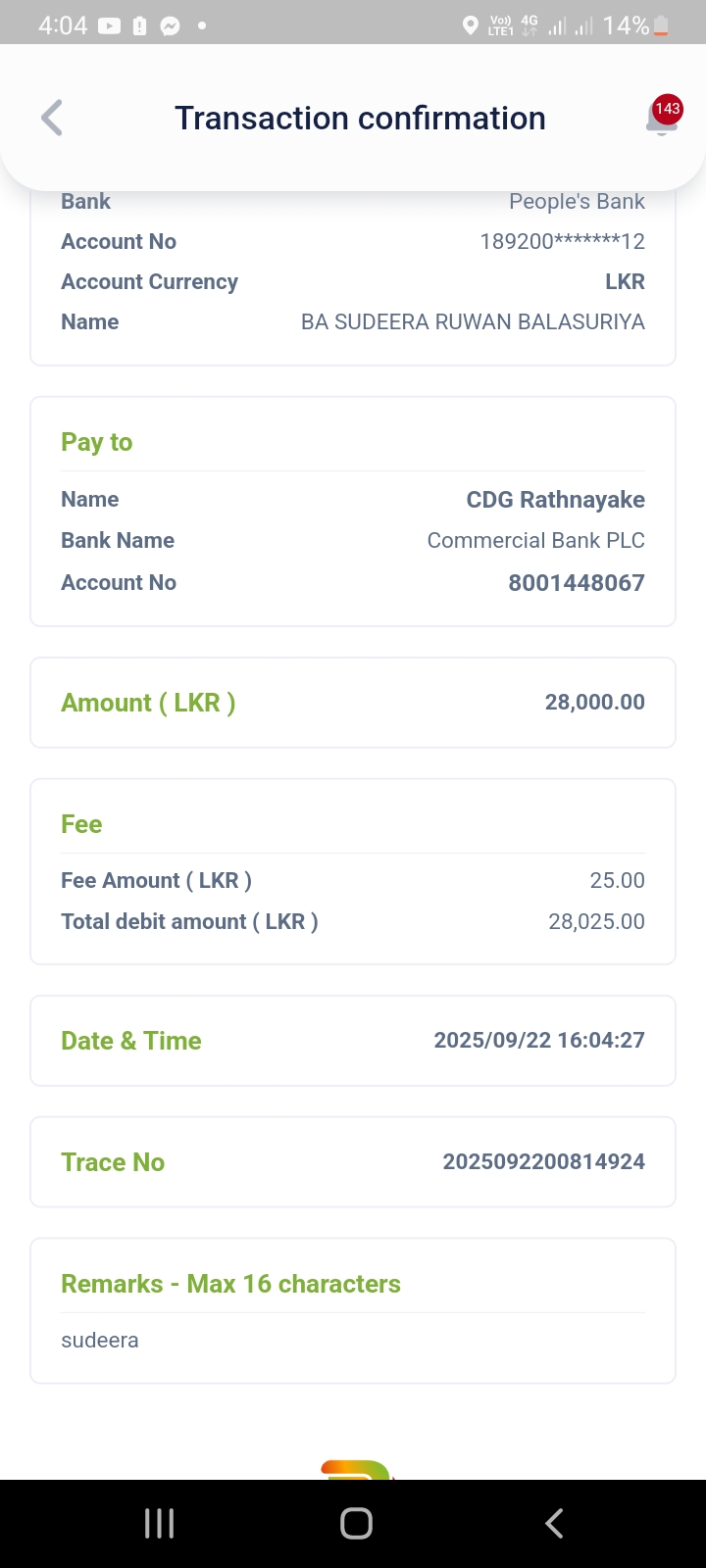Tap the pay-to account number 8001448067
Image resolution: width=706 pixels, height=1568 pixels.
click(x=576, y=583)
